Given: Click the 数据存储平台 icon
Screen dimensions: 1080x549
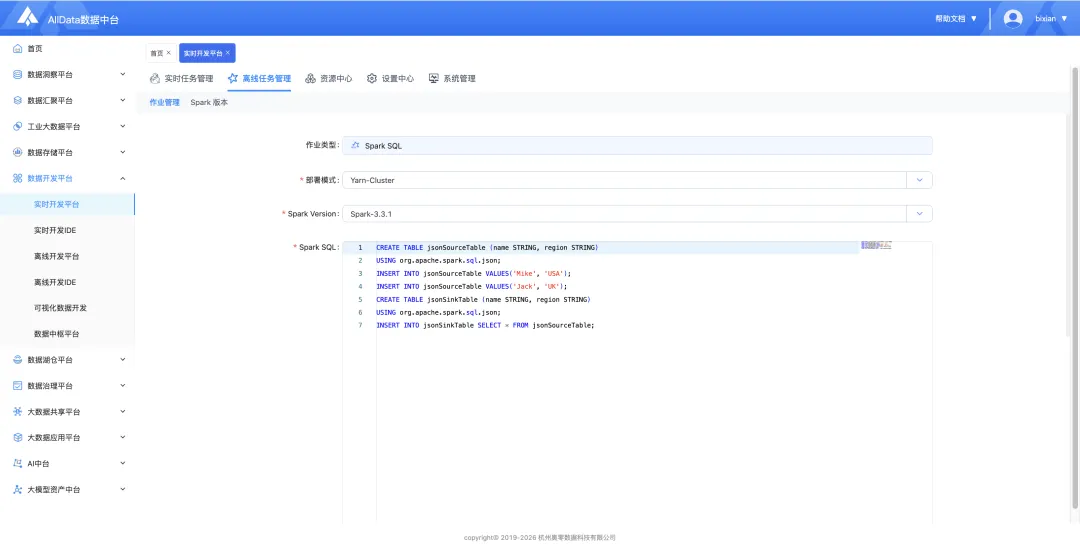Looking at the screenshot, I should [18, 152].
